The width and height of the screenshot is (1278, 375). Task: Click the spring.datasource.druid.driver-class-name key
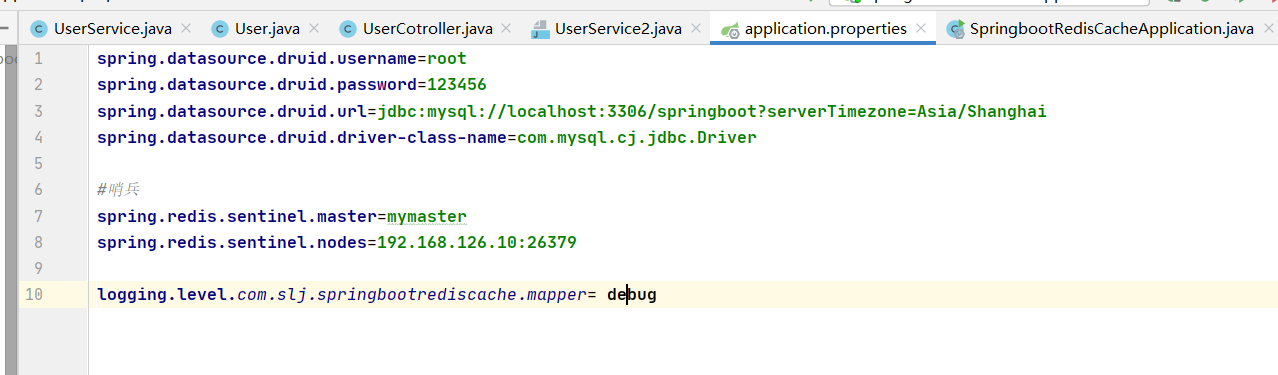pos(301,137)
